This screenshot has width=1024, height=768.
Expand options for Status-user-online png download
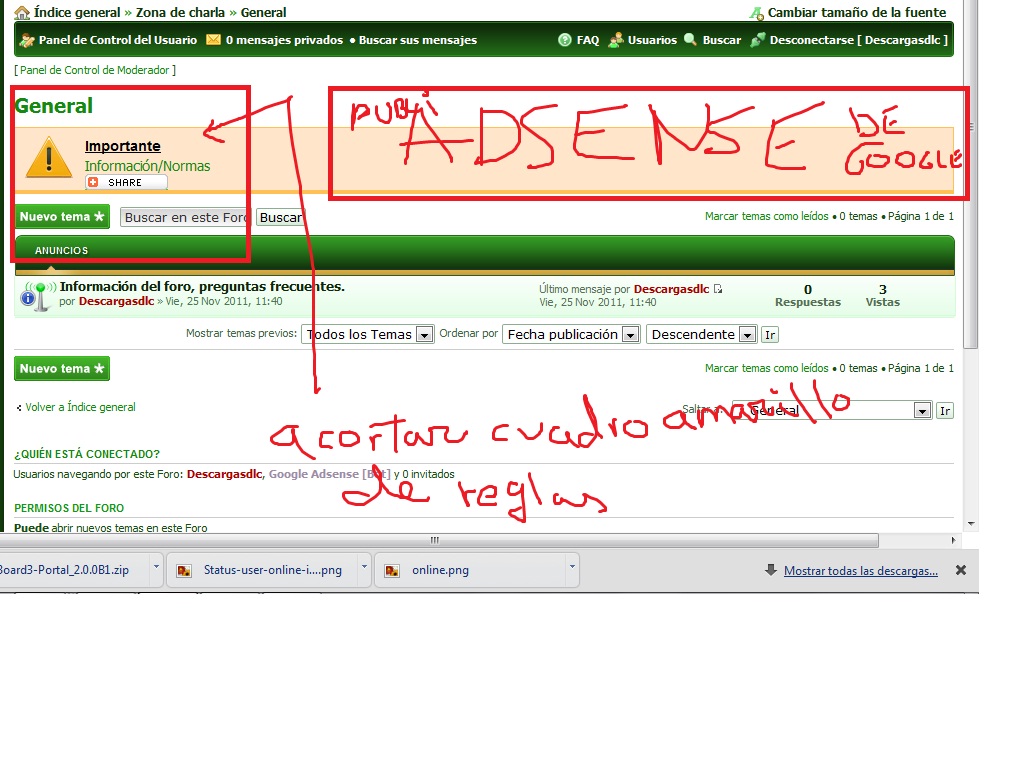[364, 567]
